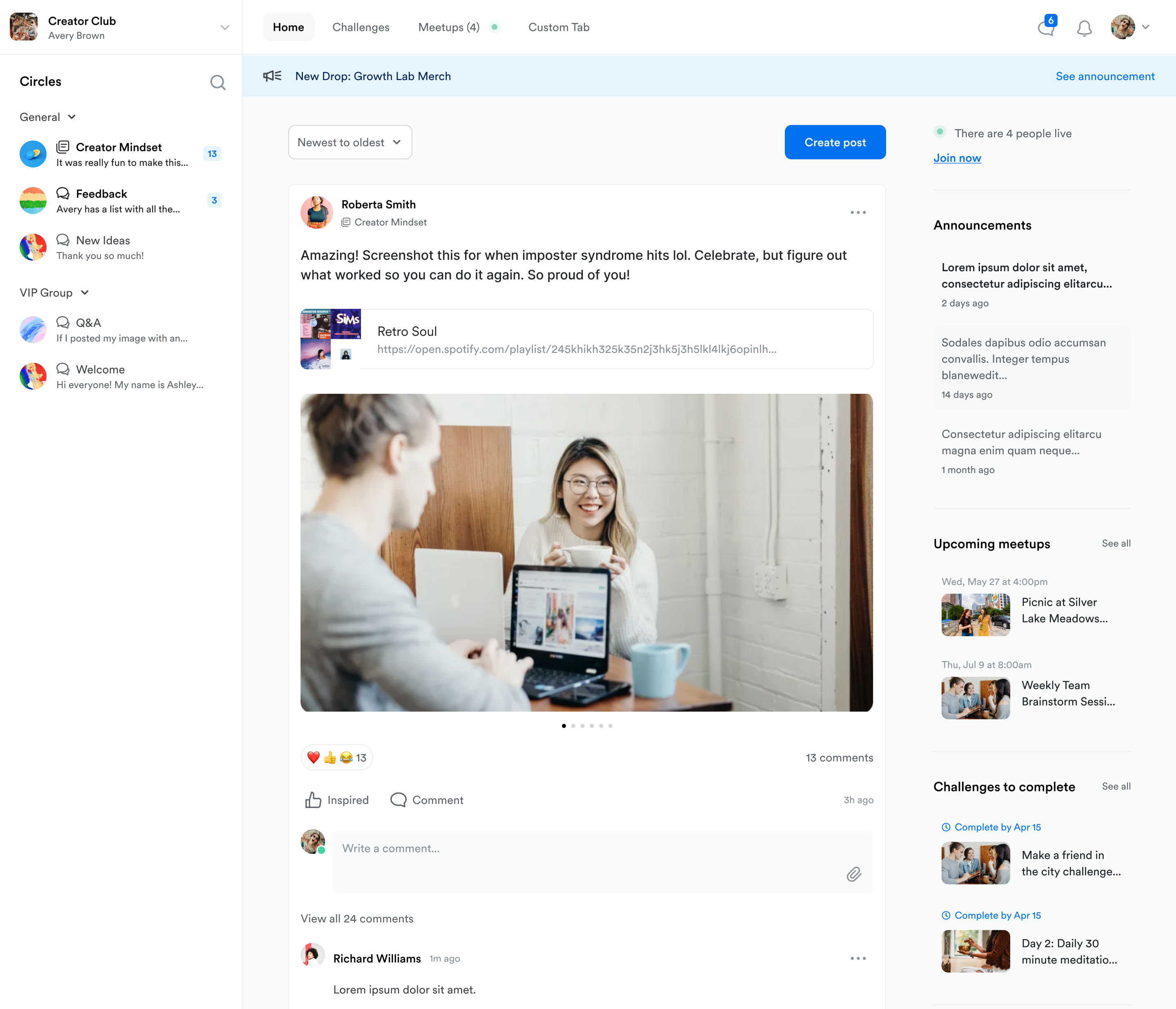
Task: Click the Create post button
Action: (834, 142)
